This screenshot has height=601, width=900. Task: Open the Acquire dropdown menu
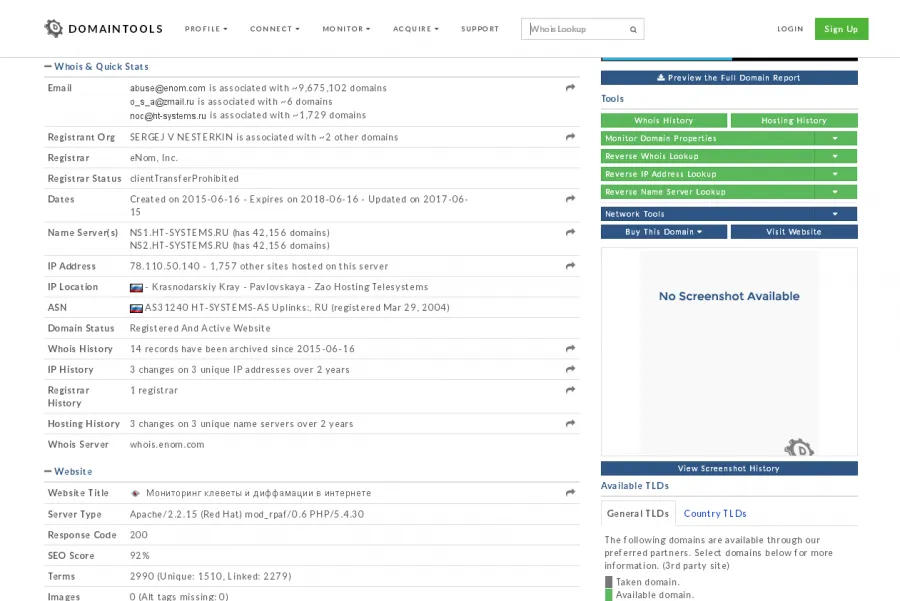(416, 29)
